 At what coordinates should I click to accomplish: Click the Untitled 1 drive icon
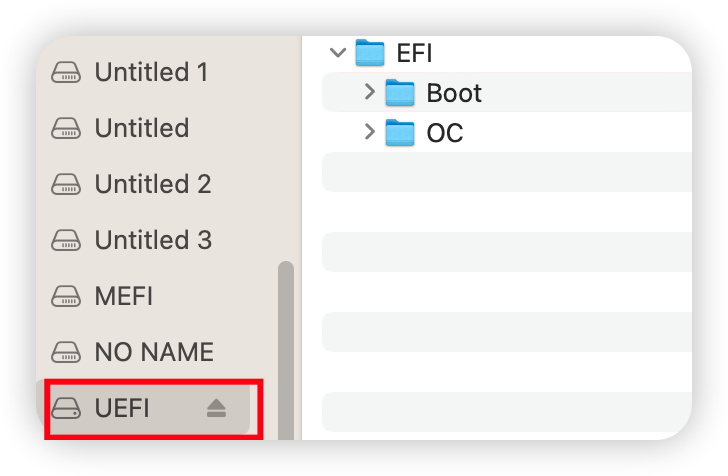tap(67, 72)
